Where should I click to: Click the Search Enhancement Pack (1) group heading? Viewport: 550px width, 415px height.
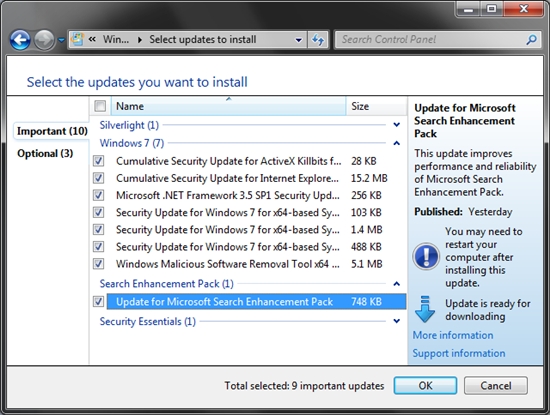click(167, 283)
